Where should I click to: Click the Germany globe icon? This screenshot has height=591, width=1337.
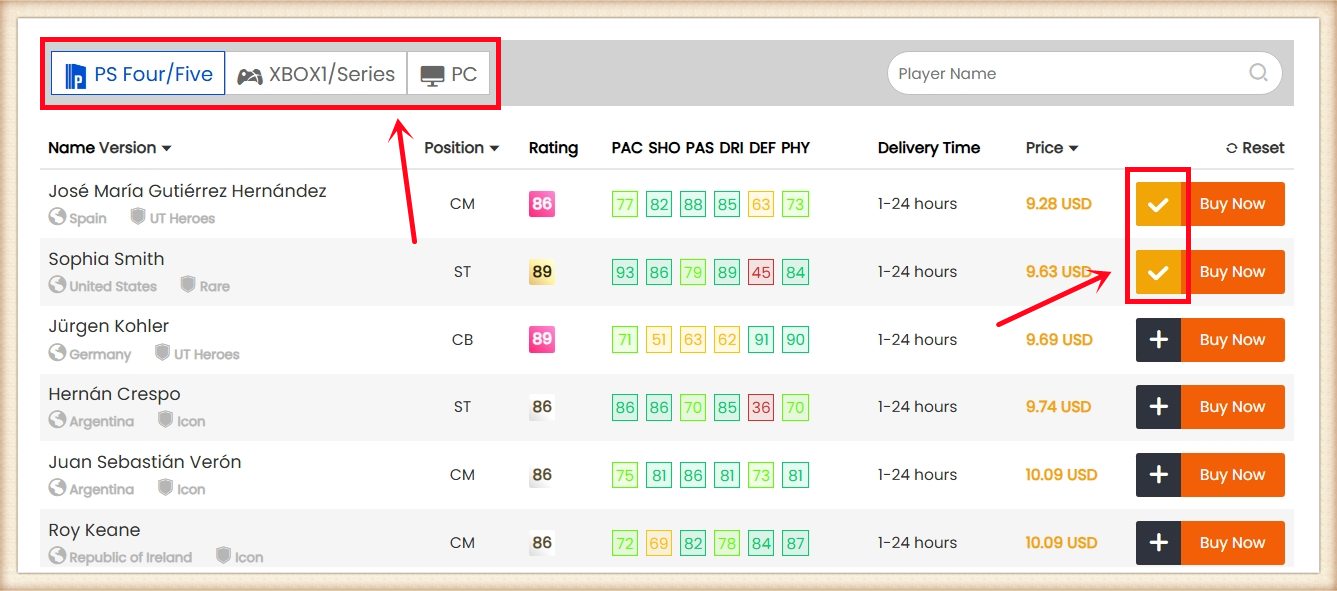tap(57, 353)
